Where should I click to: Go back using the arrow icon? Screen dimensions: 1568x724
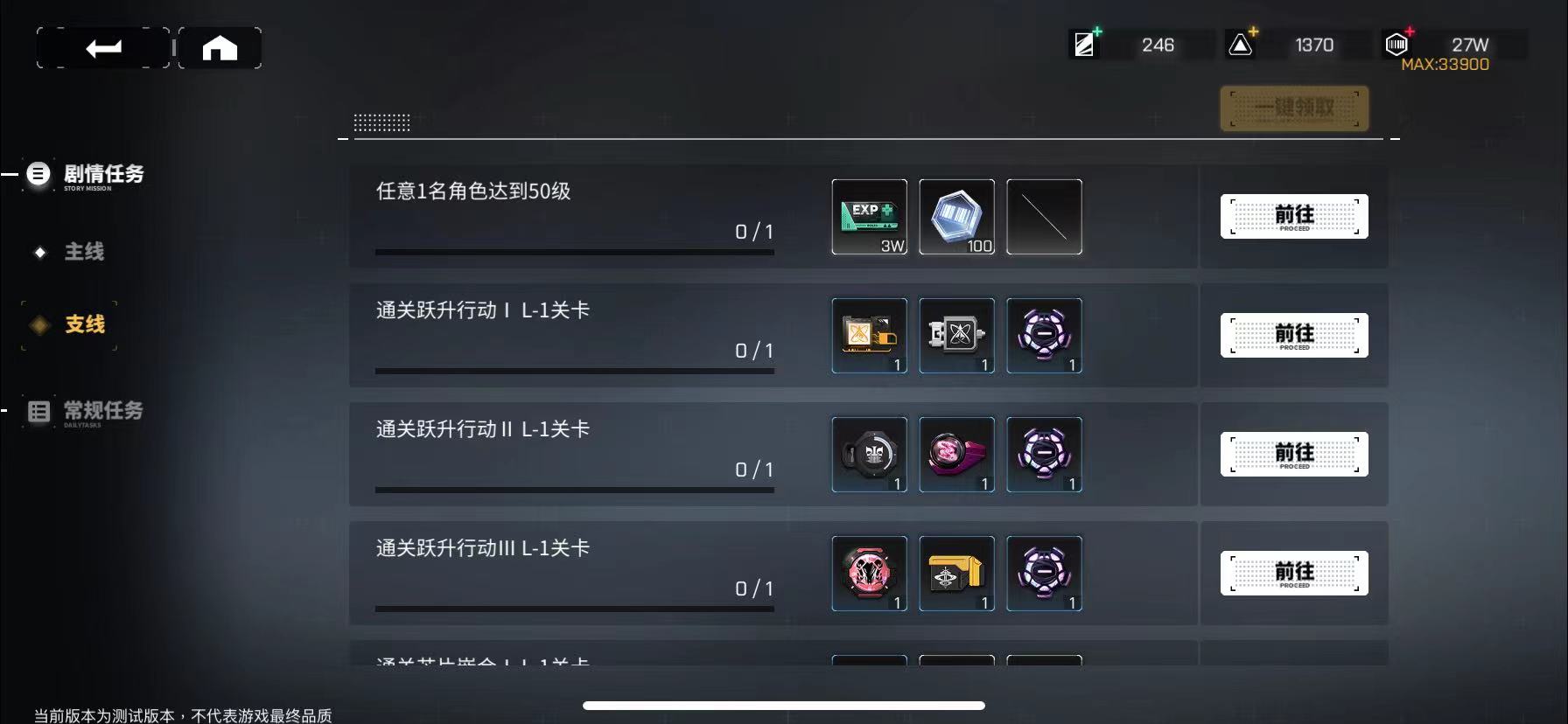103,48
